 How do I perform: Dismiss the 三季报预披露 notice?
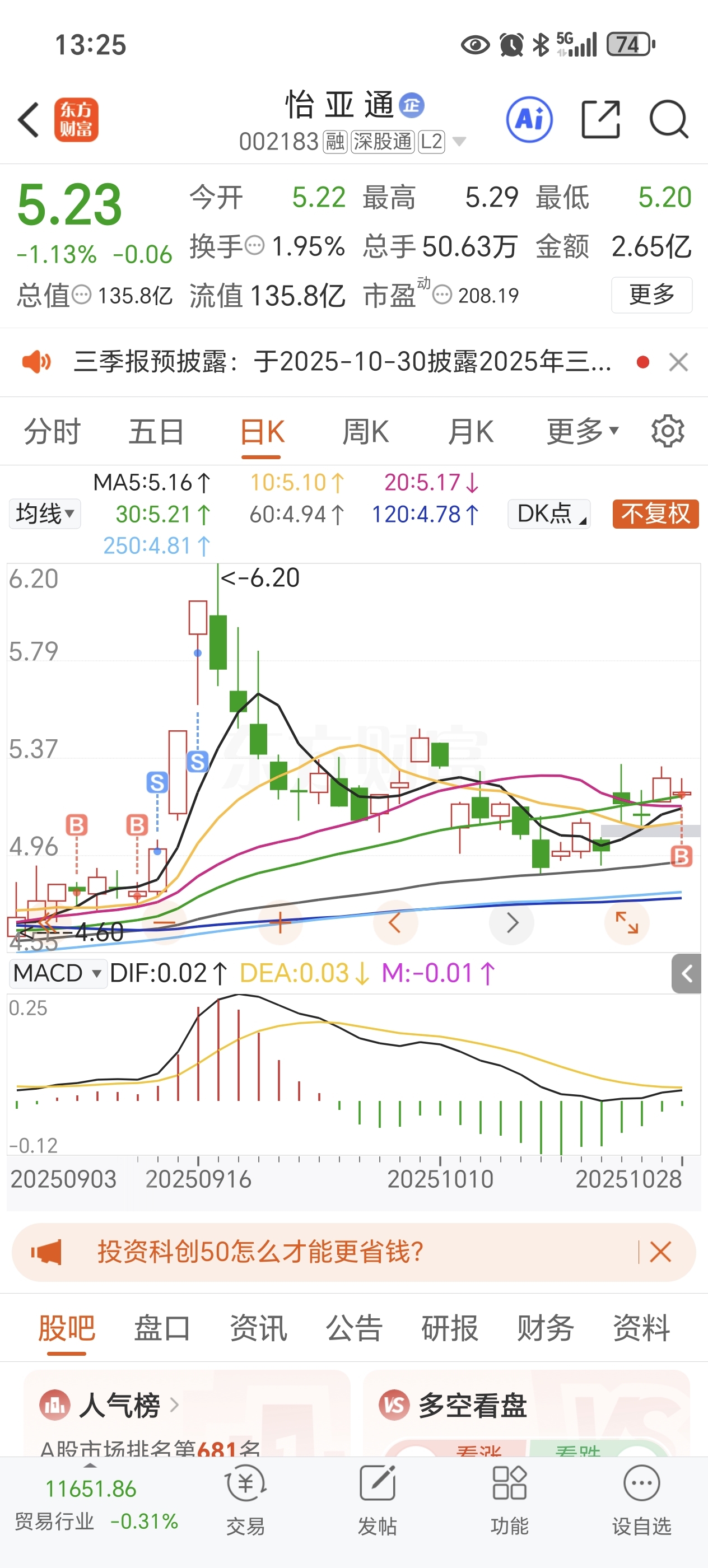tap(678, 362)
